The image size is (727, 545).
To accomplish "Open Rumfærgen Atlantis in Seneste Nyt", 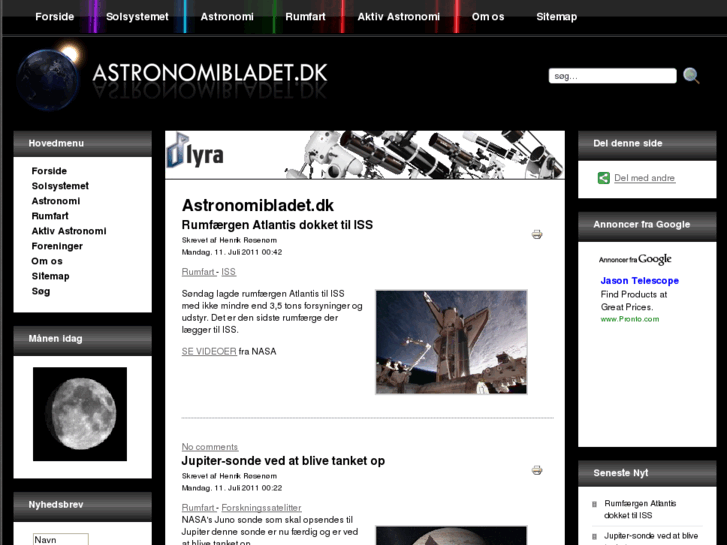I will tap(640, 509).
